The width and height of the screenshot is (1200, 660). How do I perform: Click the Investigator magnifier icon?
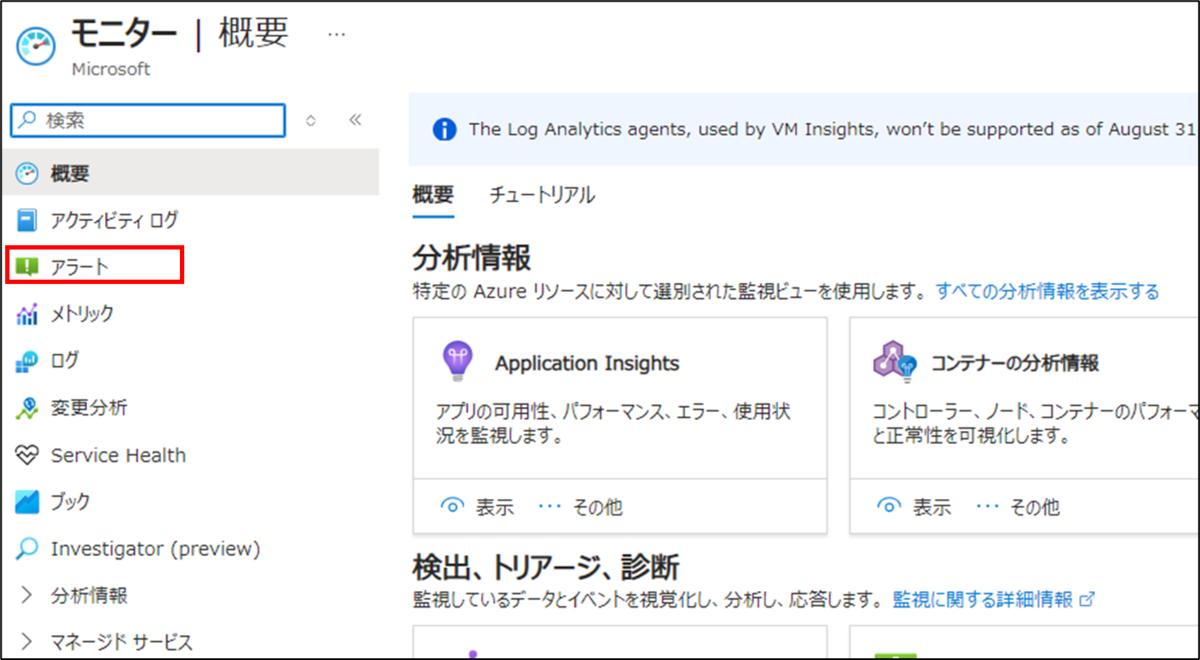tap(27, 549)
